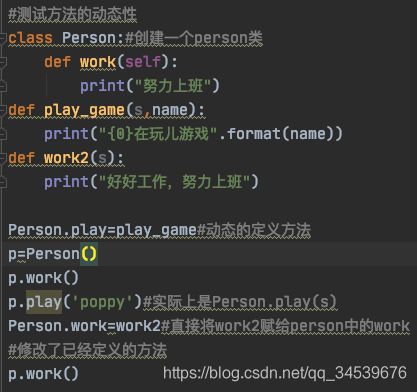Click the comment "#动态的定义方法"
This screenshot has height=392, width=417.
(x=254, y=230)
